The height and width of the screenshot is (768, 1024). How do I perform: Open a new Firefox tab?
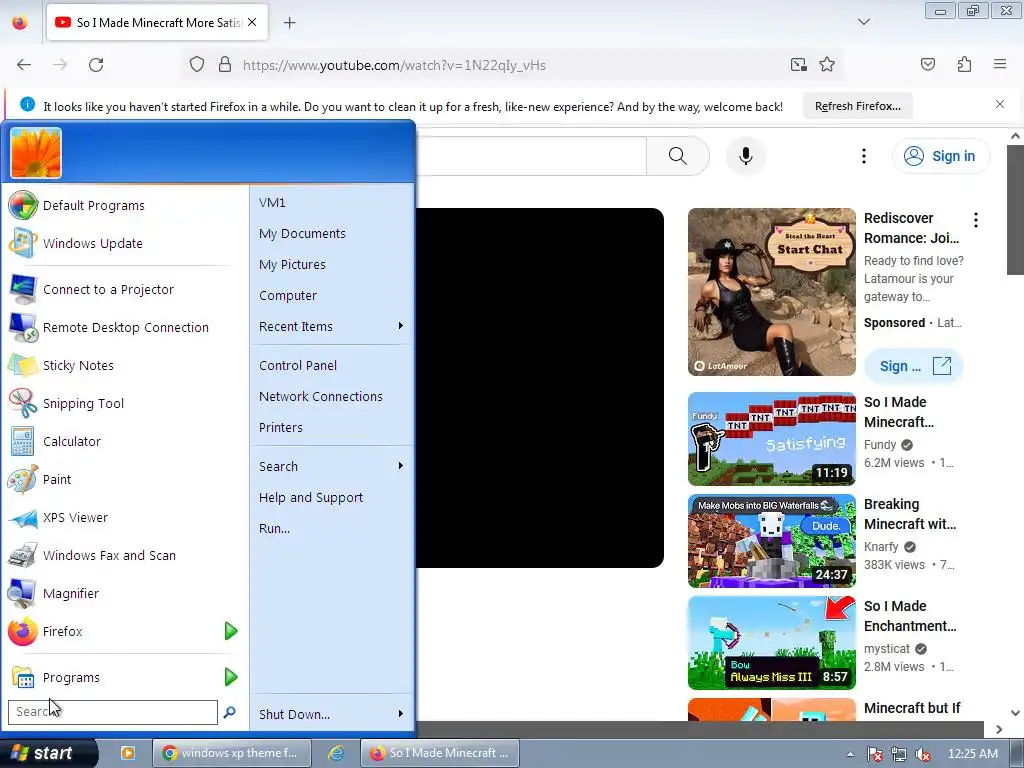[289, 23]
